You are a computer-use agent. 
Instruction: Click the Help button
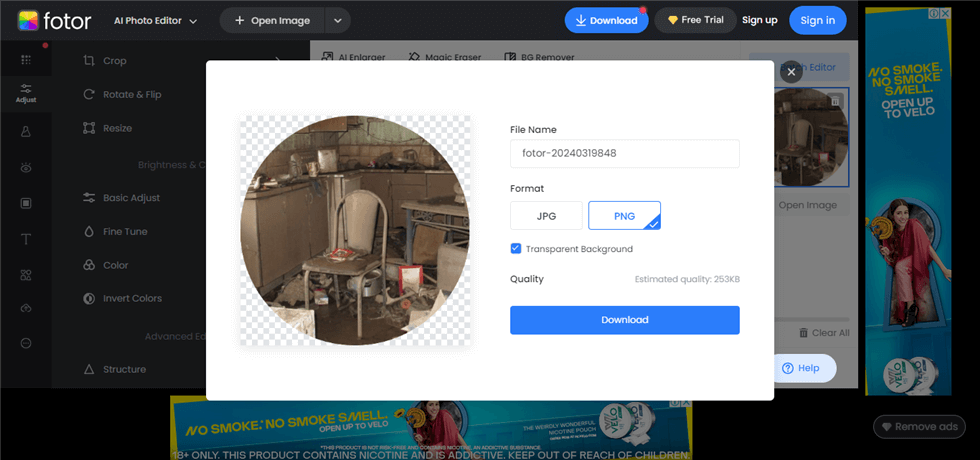[x=805, y=368]
